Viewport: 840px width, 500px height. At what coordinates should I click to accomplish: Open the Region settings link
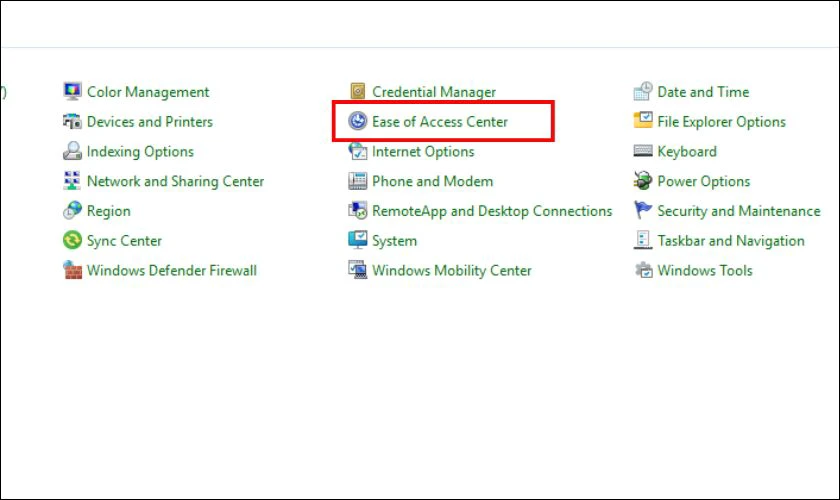tap(109, 211)
